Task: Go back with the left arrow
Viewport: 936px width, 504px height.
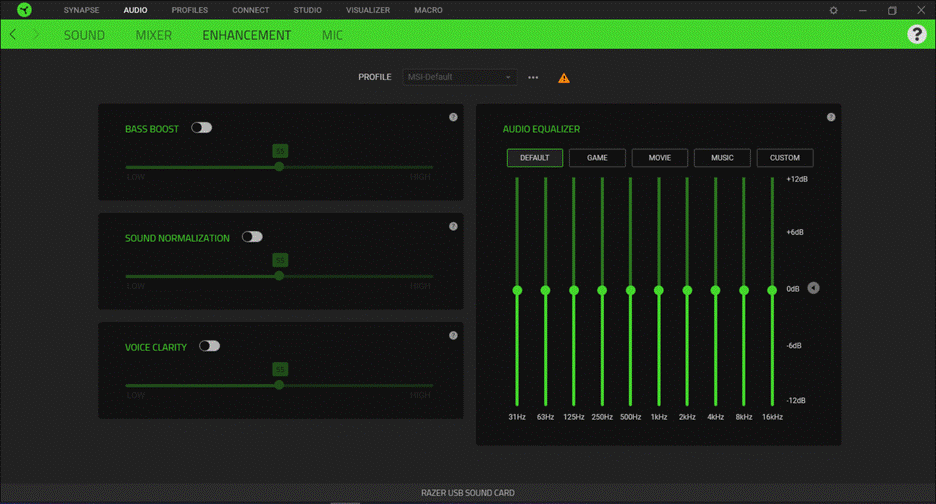Action: (13, 35)
